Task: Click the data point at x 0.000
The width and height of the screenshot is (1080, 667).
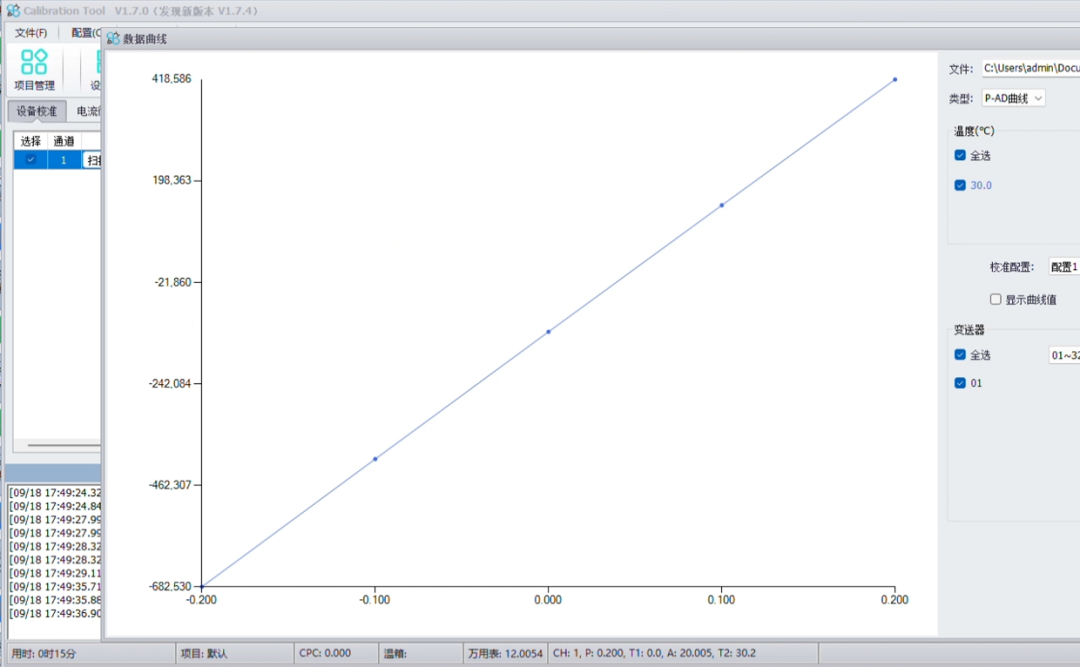Action: pos(548,331)
